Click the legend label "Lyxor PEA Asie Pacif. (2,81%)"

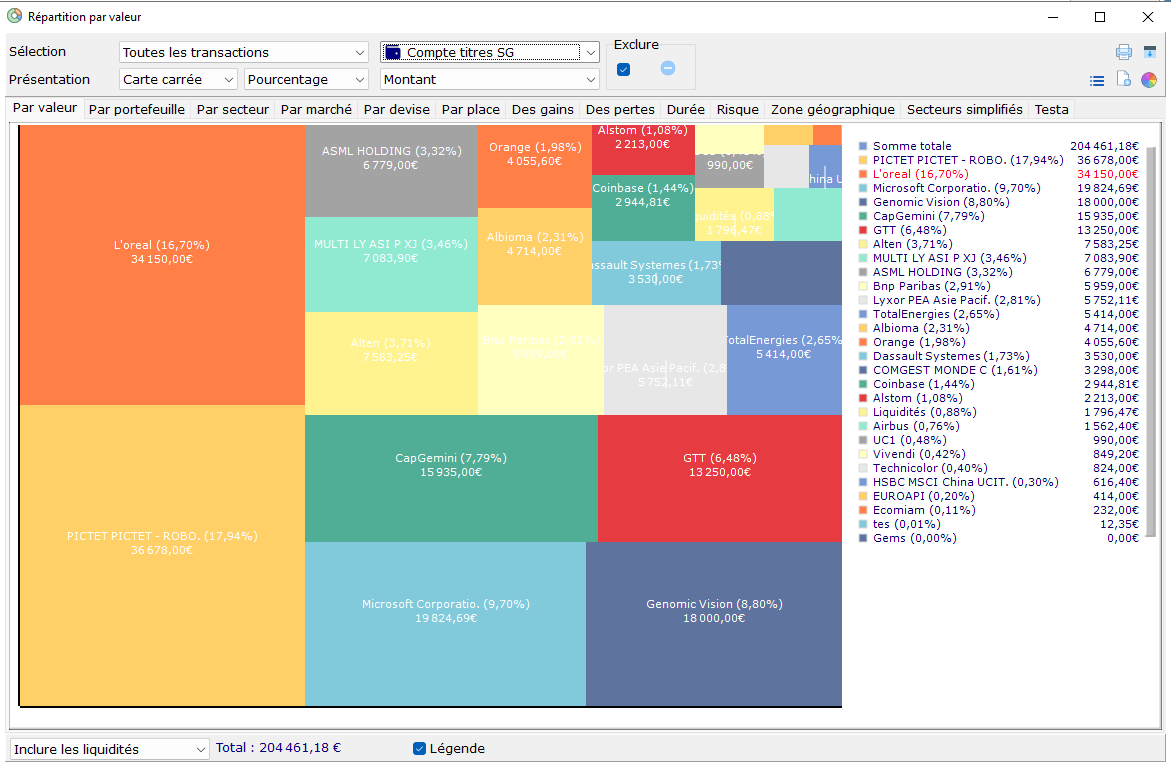point(957,300)
